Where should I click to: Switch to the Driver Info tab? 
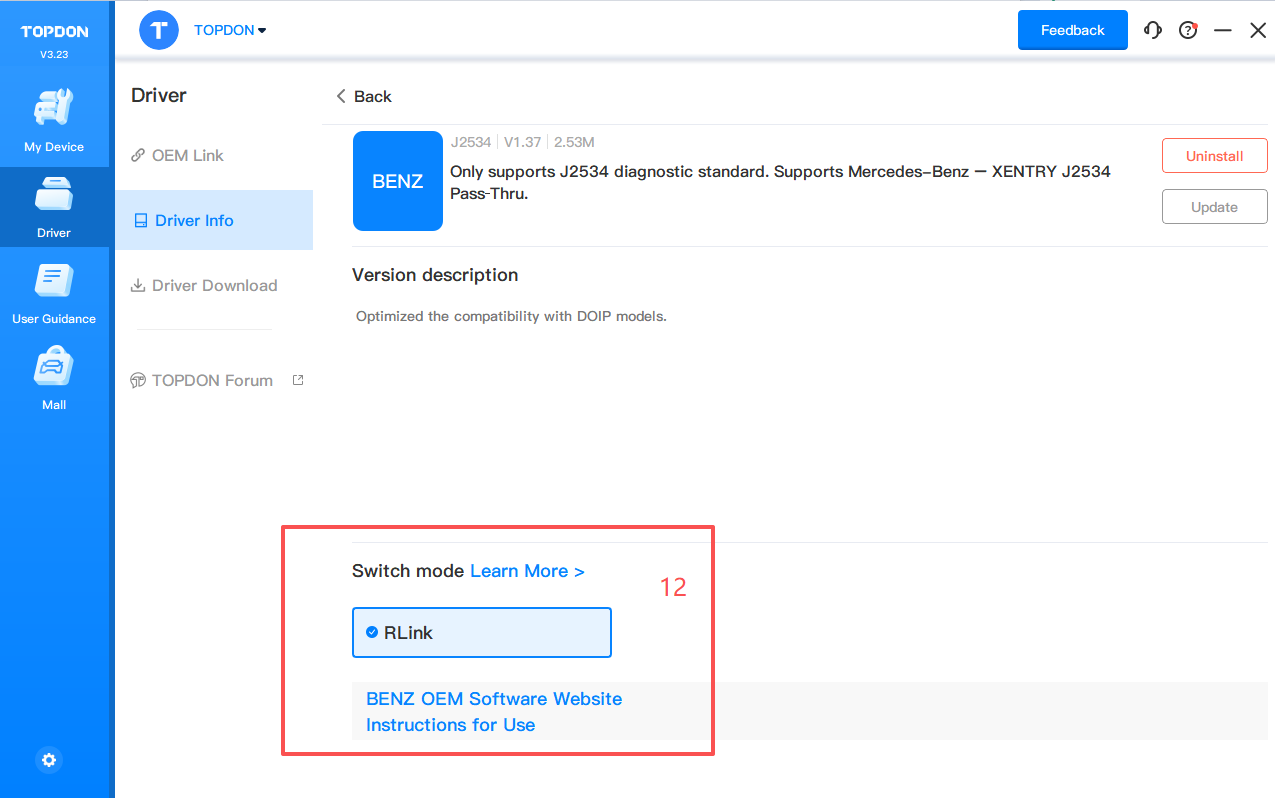click(x=194, y=220)
